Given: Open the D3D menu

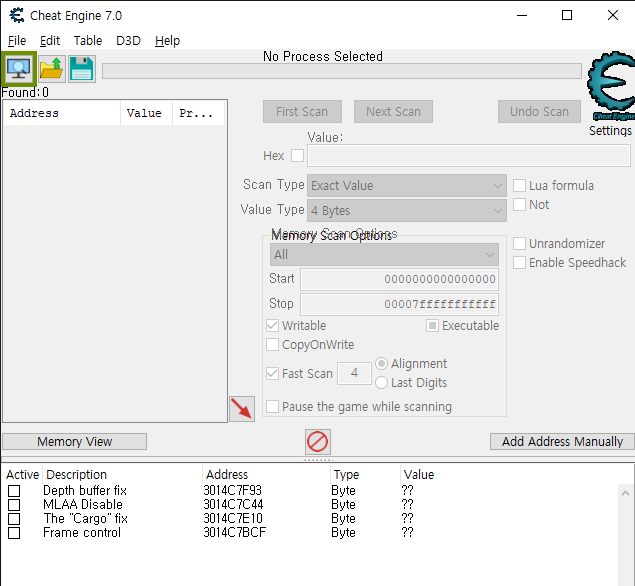Looking at the screenshot, I should 128,40.
